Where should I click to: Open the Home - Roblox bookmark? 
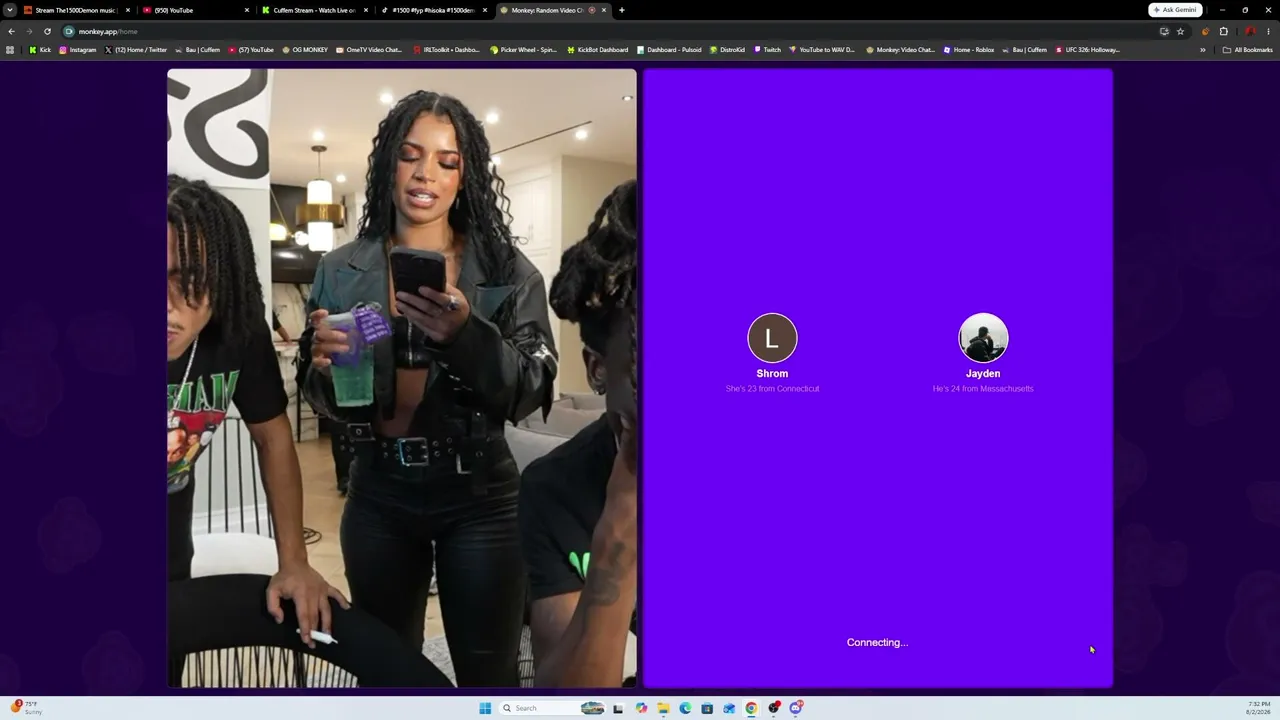pyautogui.click(x=969, y=50)
